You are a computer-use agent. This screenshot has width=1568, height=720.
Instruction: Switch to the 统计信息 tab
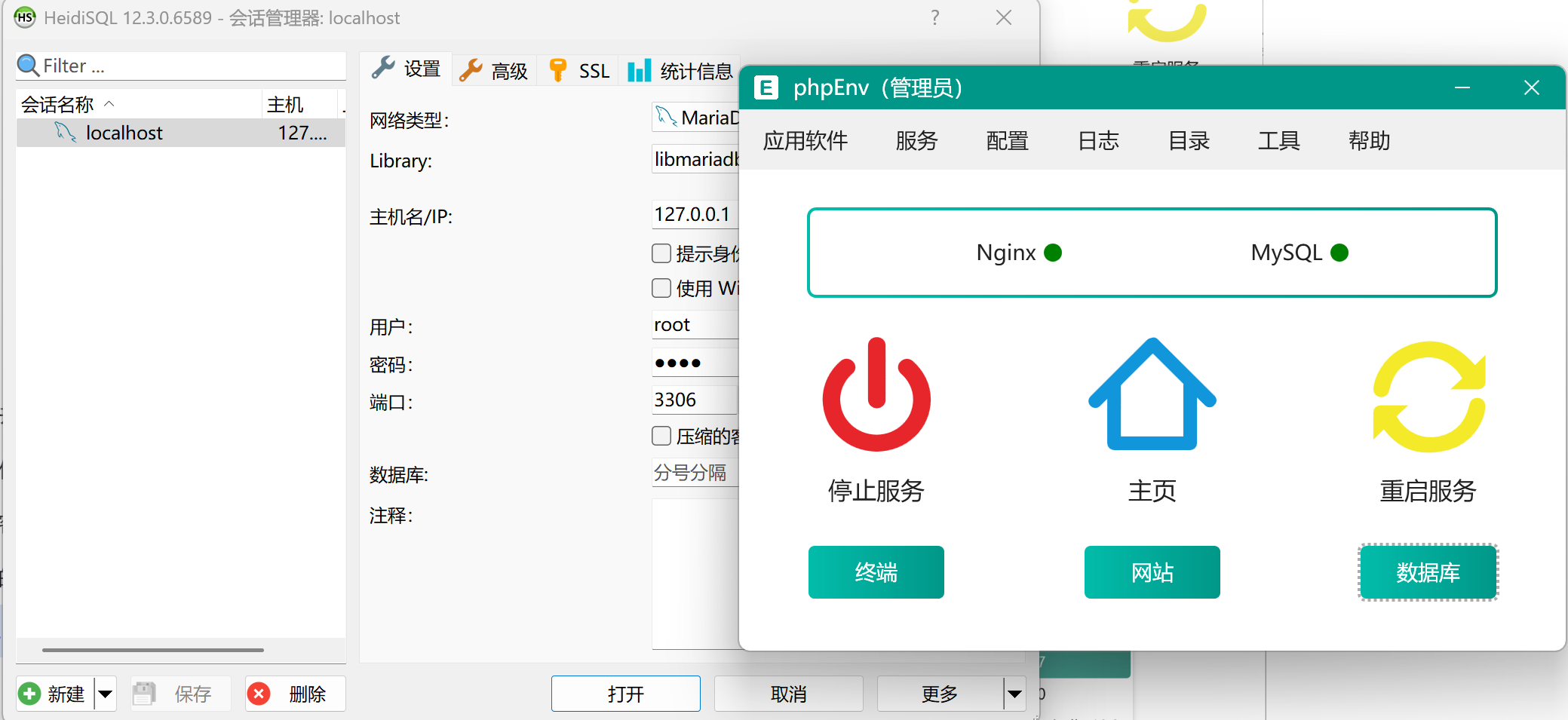tap(680, 71)
